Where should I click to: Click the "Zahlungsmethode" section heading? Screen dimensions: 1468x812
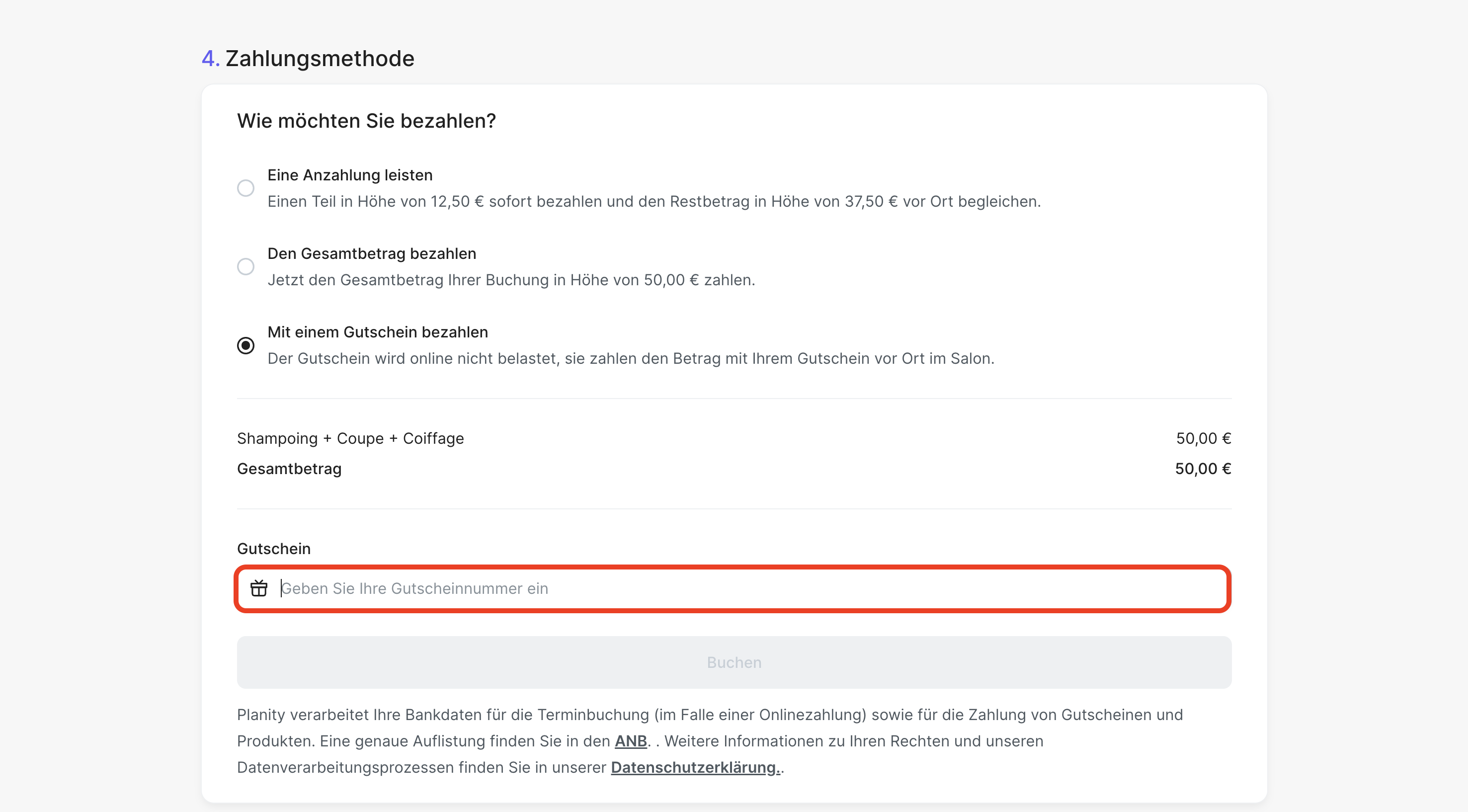coord(319,58)
